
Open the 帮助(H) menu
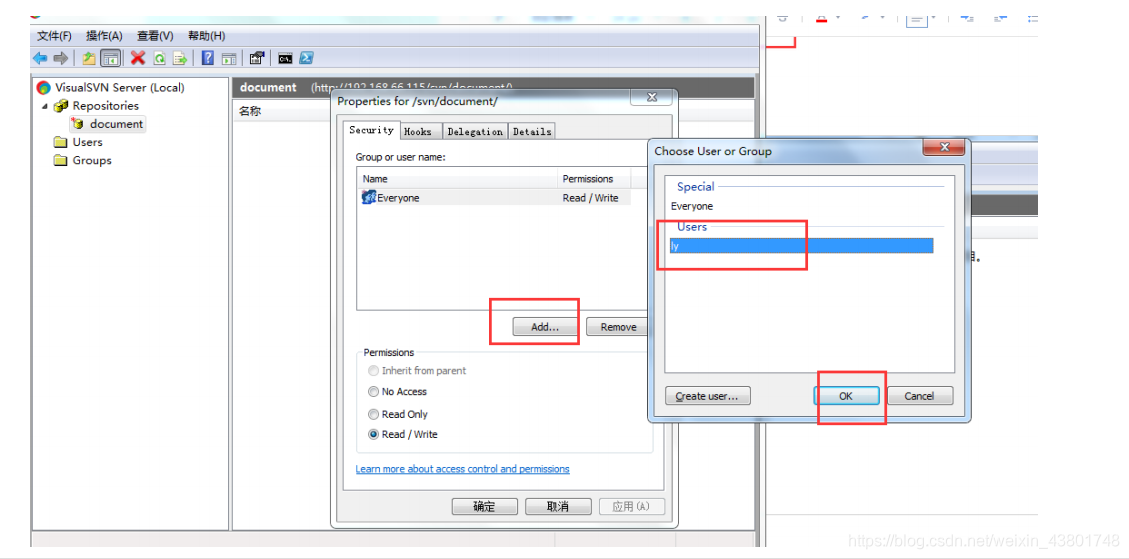(x=206, y=36)
